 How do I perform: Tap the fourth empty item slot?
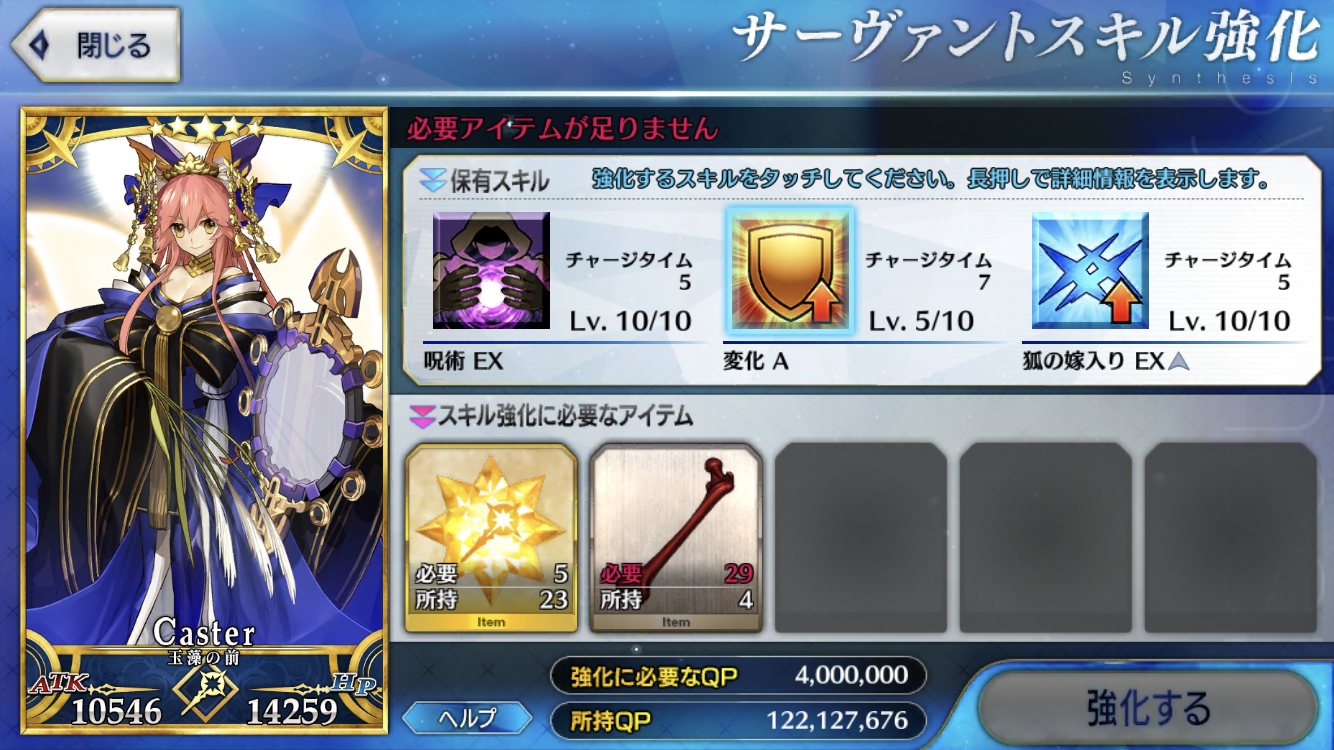point(1046,538)
